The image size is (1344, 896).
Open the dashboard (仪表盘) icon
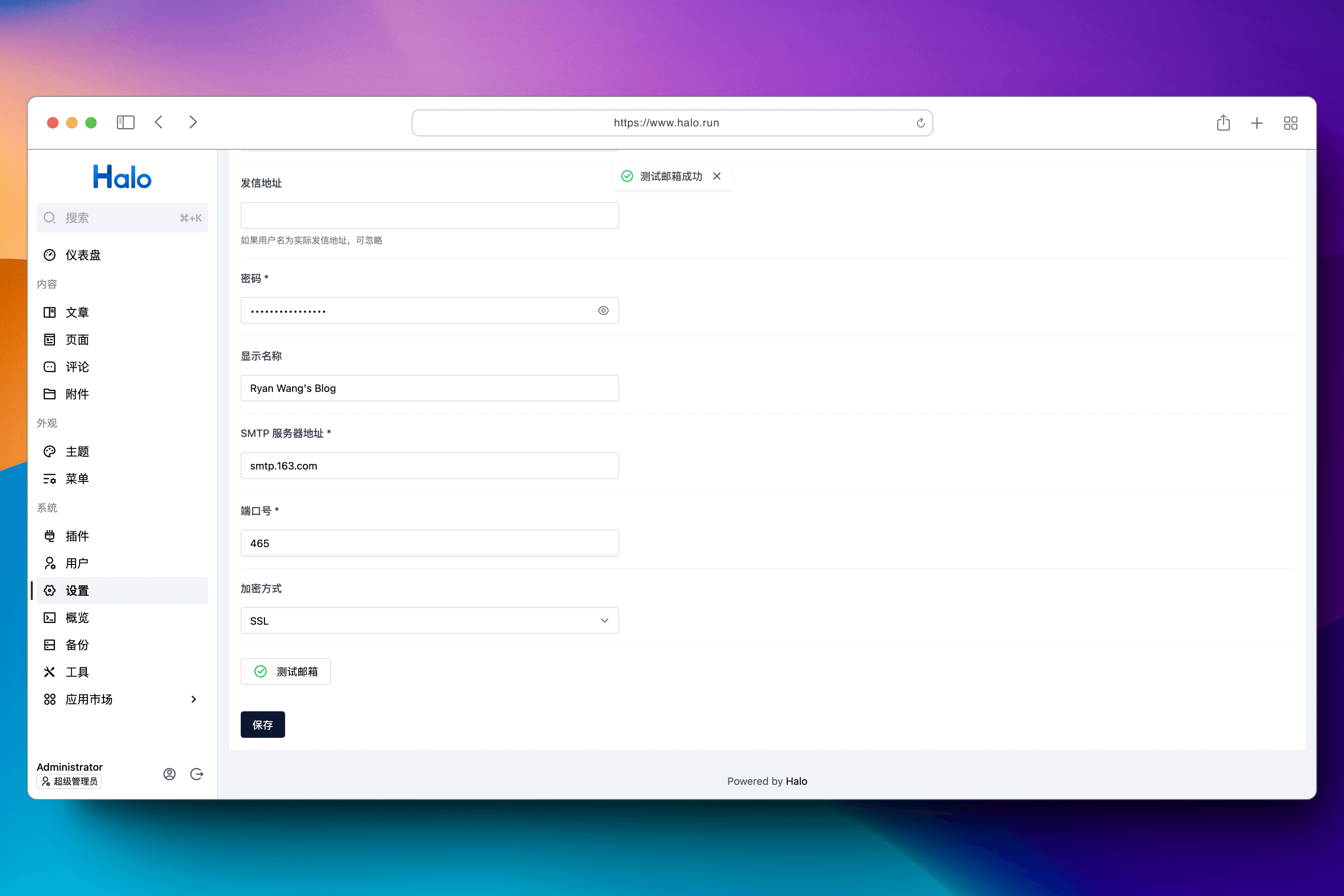(50, 255)
